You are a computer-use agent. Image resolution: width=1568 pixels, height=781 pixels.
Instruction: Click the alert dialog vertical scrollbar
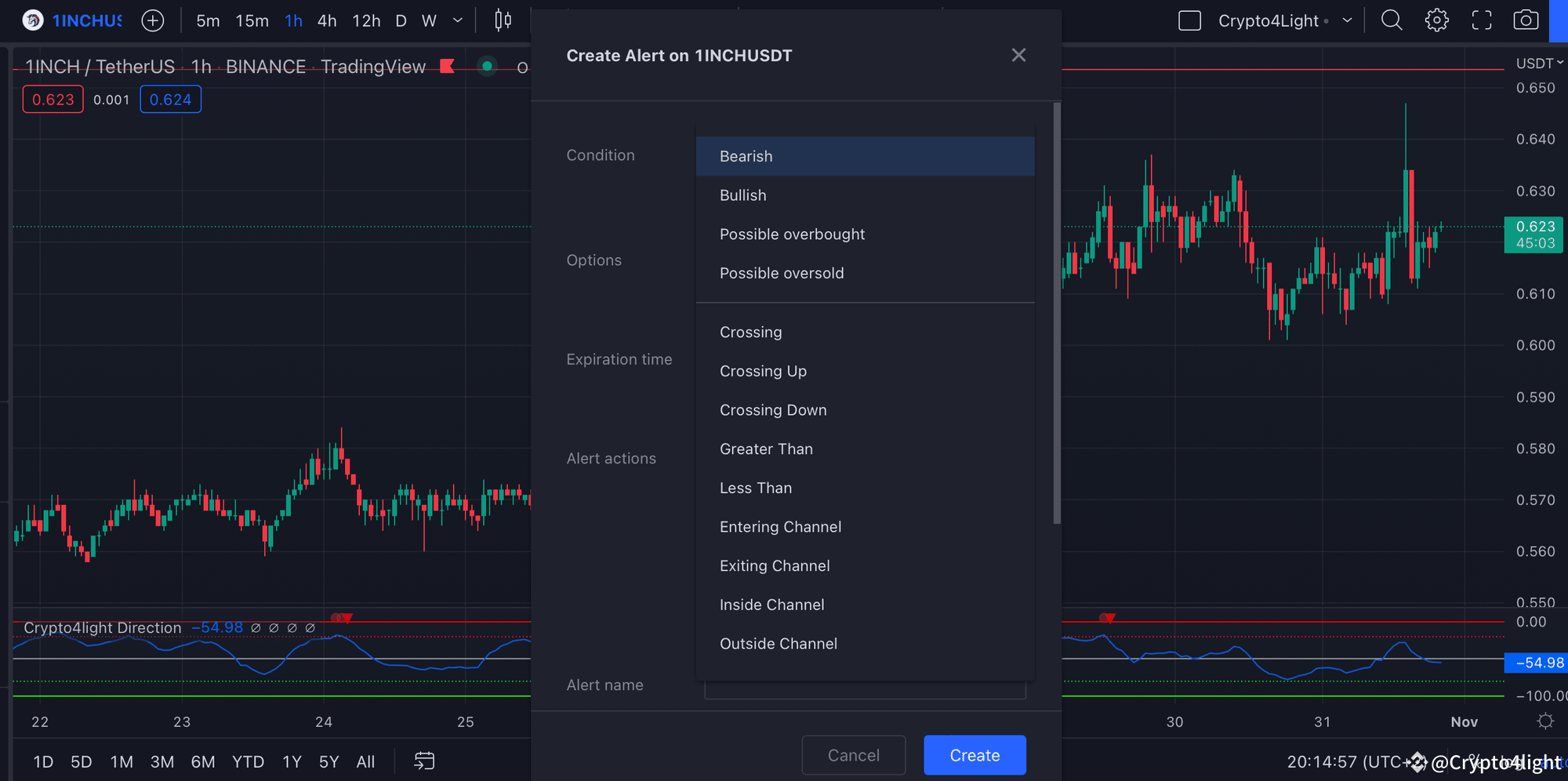coord(1057,314)
